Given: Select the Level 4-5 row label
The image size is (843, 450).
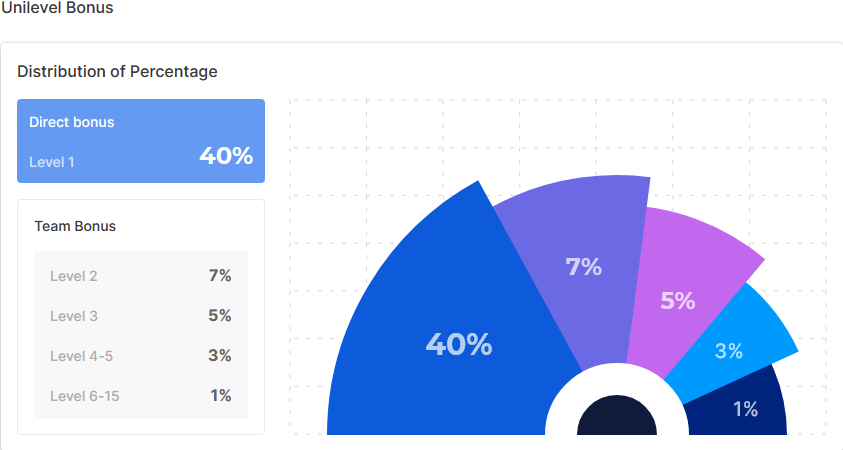Looking at the screenshot, I should [81, 356].
